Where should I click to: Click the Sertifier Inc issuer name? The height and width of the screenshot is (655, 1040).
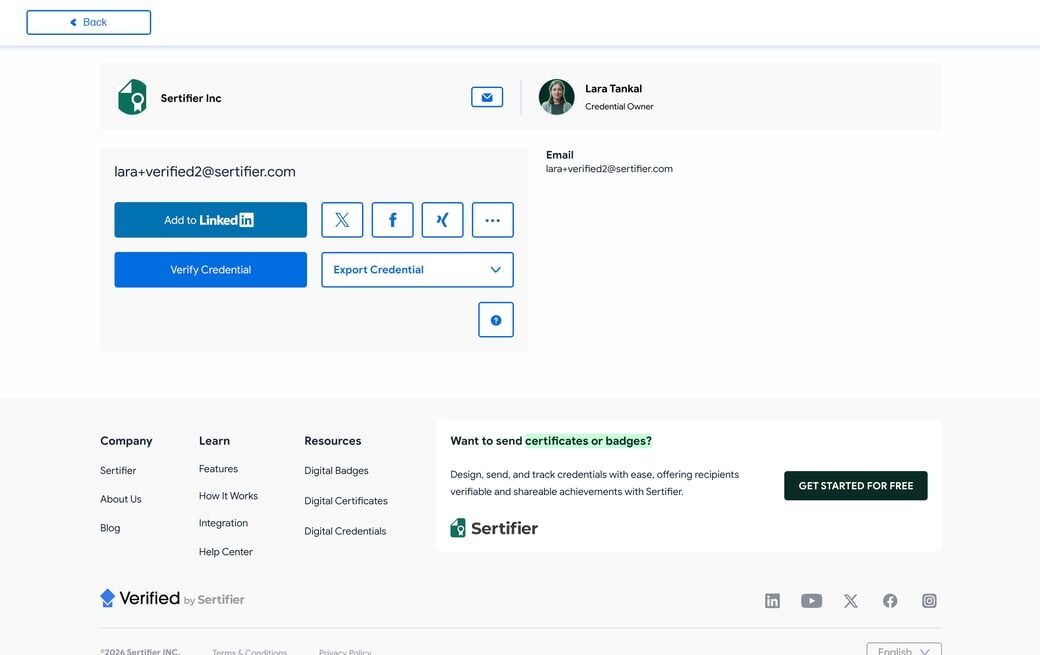(191, 98)
